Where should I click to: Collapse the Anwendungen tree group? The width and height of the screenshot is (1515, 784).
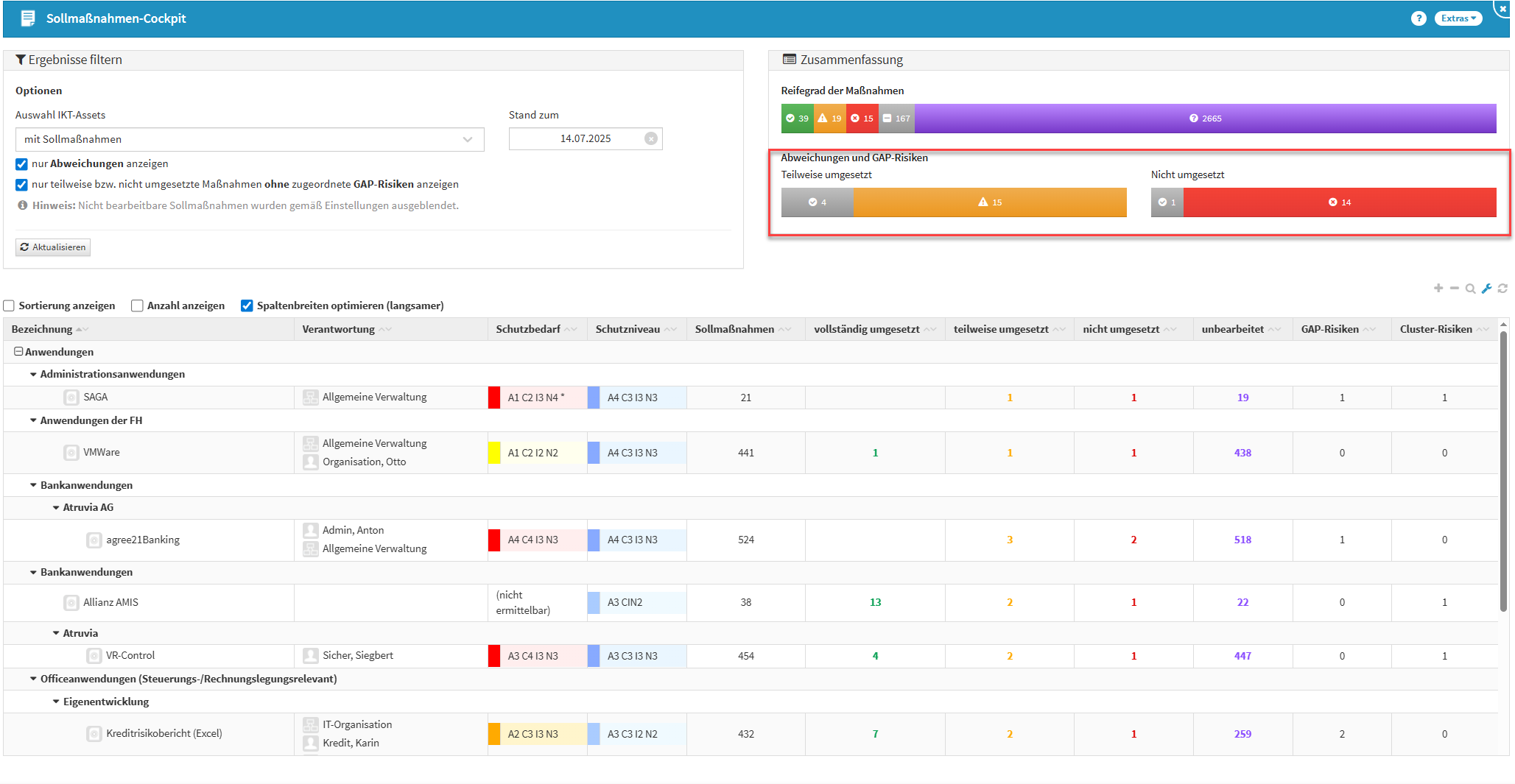18,352
